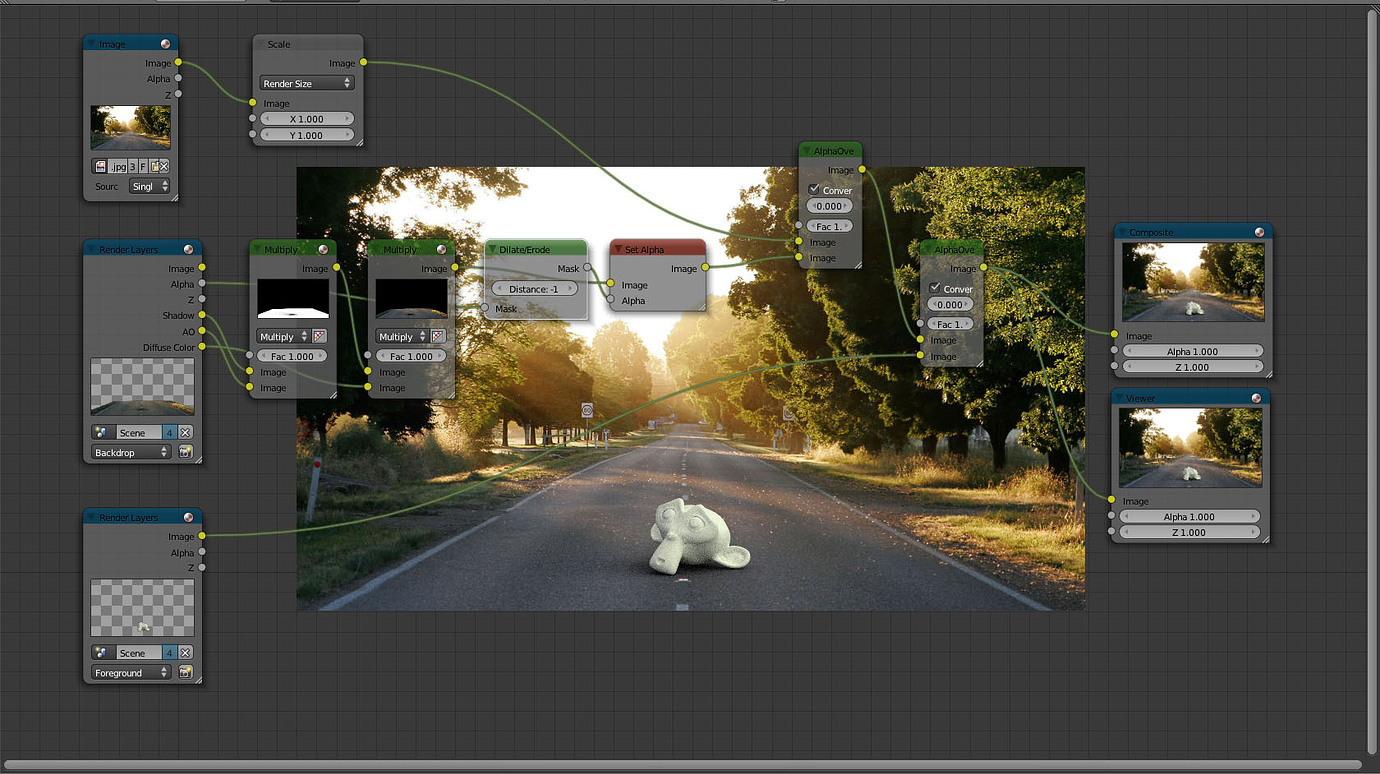Image resolution: width=1380 pixels, height=774 pixels.
Task: Click road thumbnail in Image node
Action: 131,128
